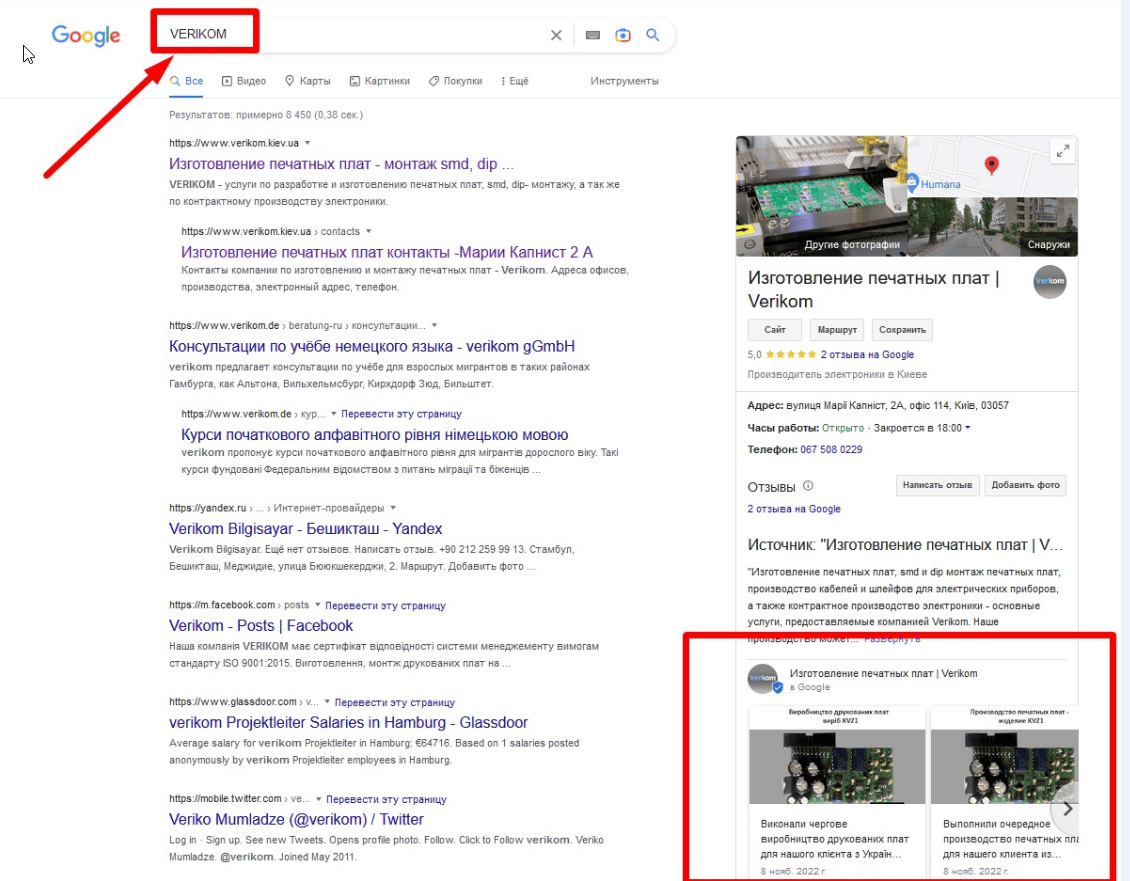Open Verikom Google profile avatar in posts section
1130x881 pixels.
(x=763, y=679)
